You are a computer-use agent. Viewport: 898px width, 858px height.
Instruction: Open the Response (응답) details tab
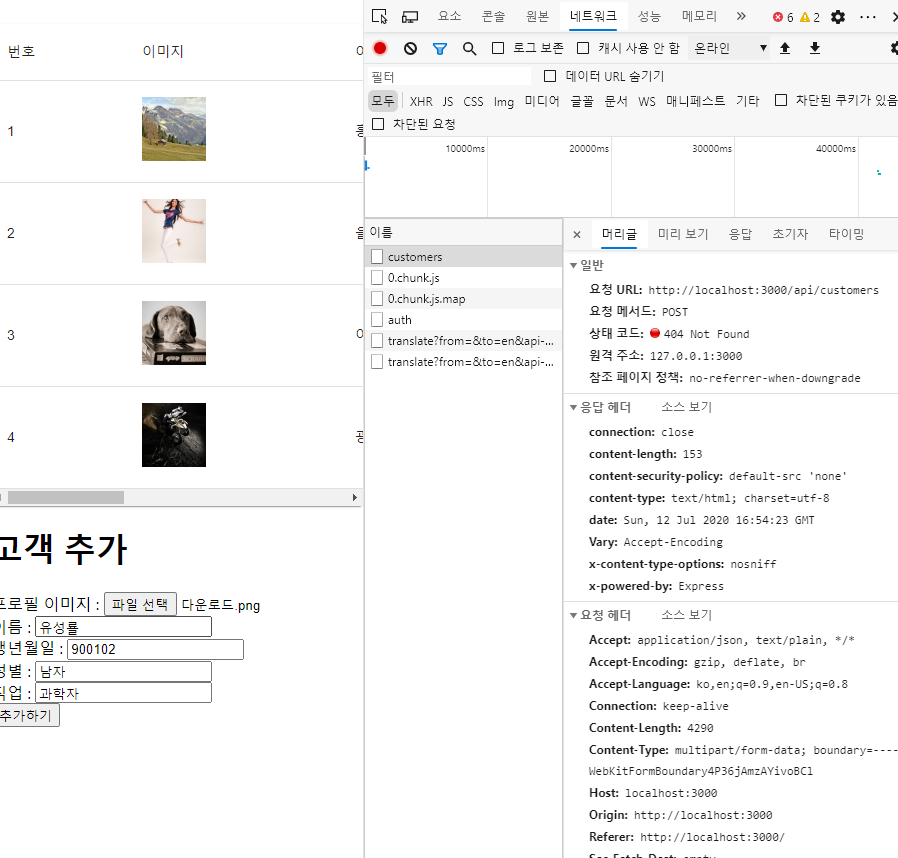(x=739, y=234)
